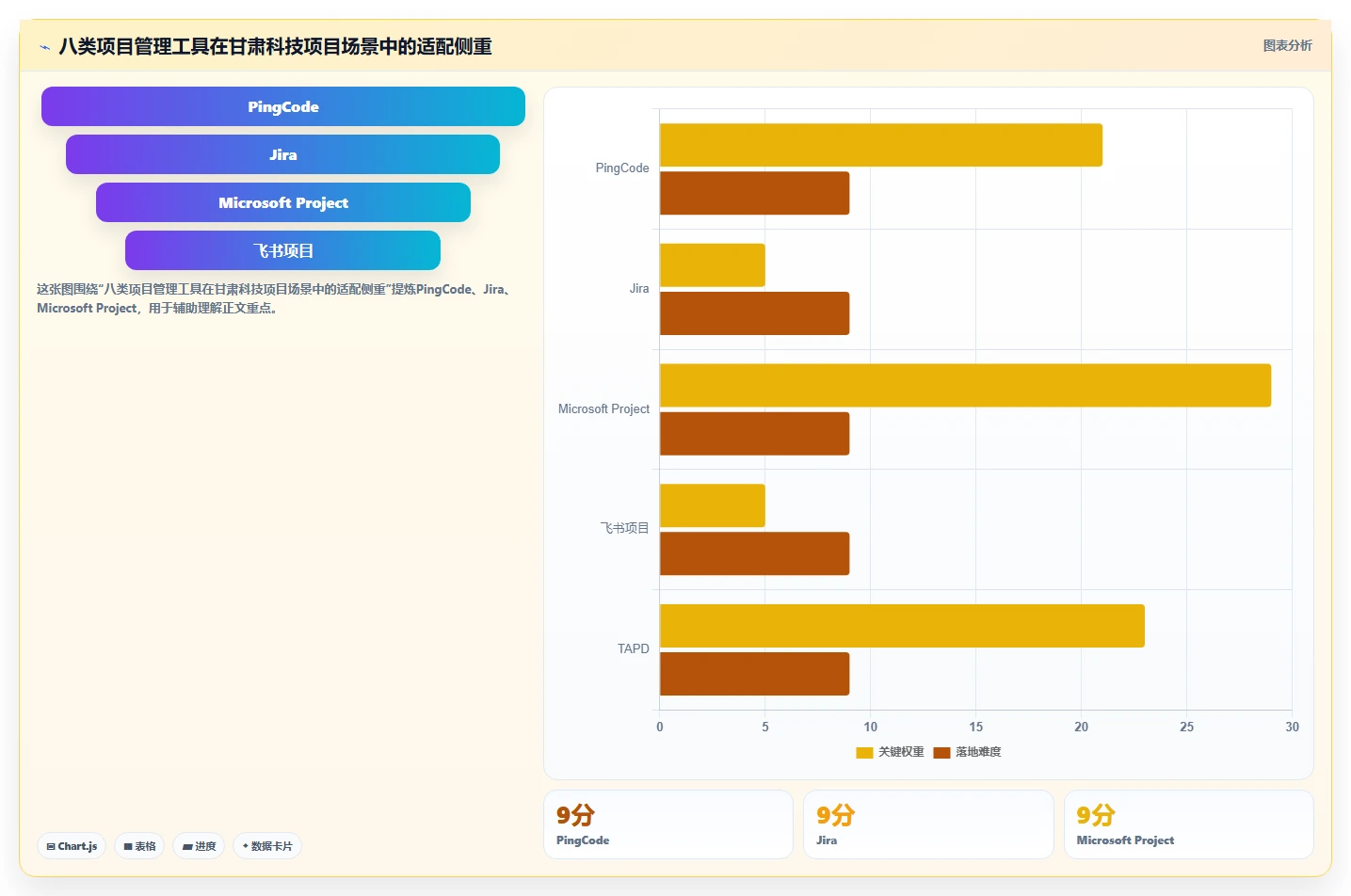The width and height of the screenshot is (1351, 896).
Task: Click the 飞书项目 y-axis label
Action: click(625, 528)
